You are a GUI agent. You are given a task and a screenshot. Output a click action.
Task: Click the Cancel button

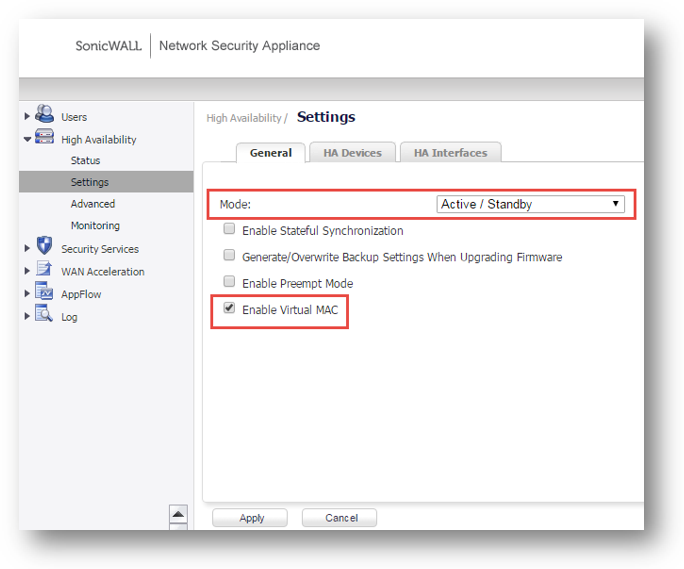pos(340,518)
